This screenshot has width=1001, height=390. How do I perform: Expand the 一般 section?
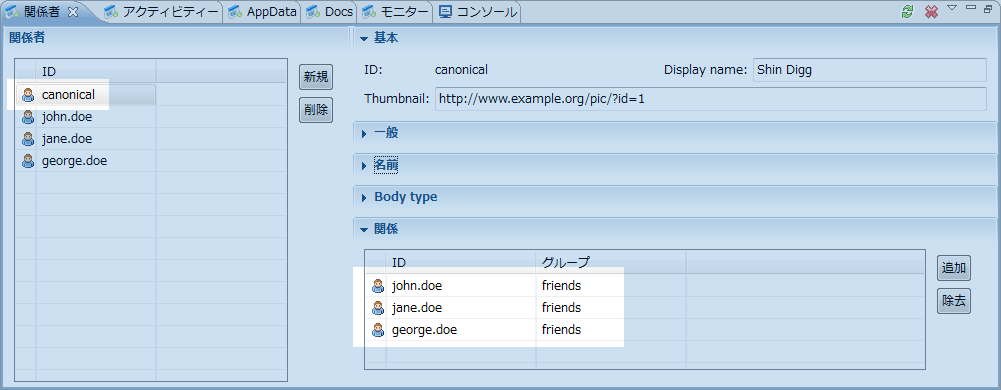pos(365,133)
